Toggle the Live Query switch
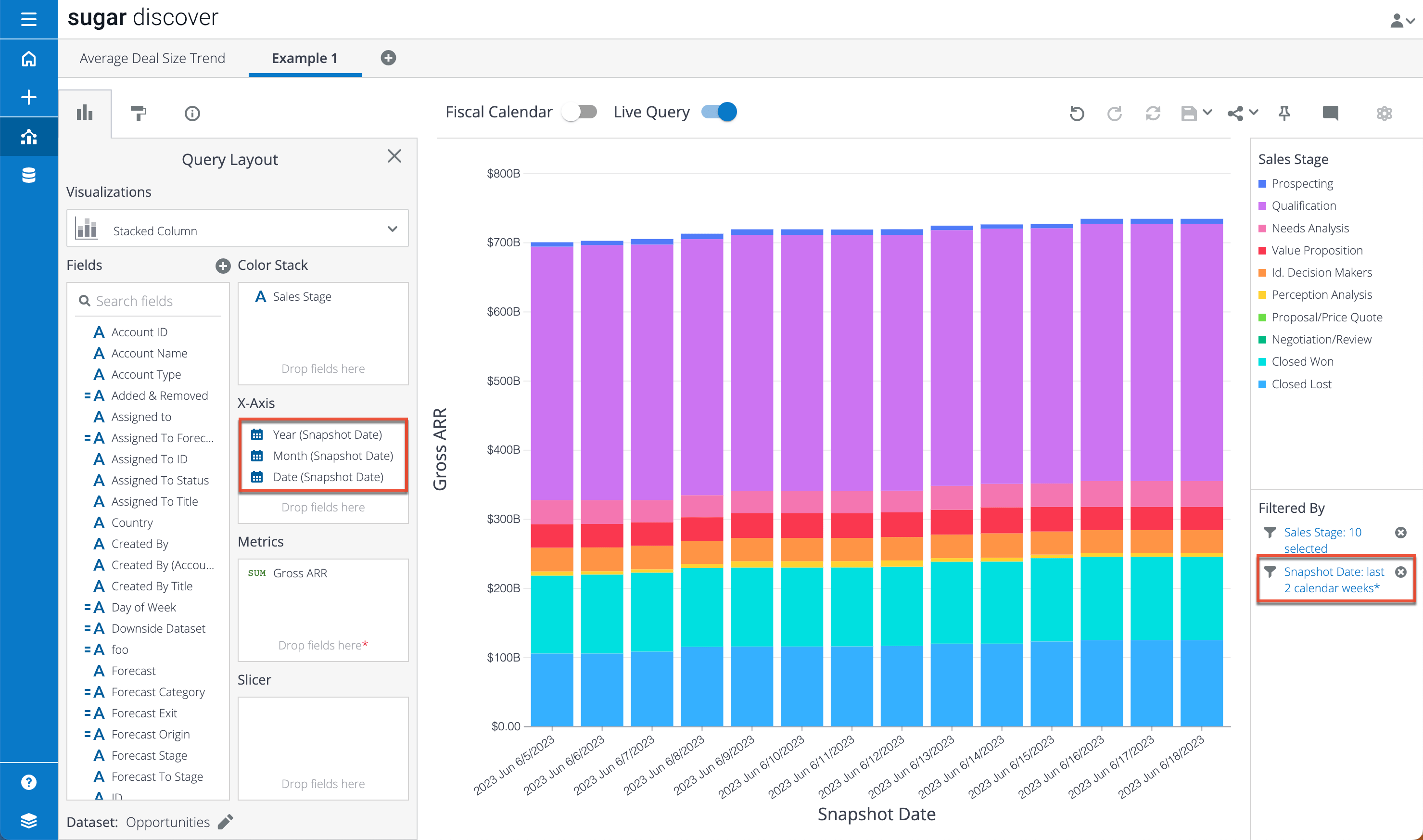 tap(719, 112)
